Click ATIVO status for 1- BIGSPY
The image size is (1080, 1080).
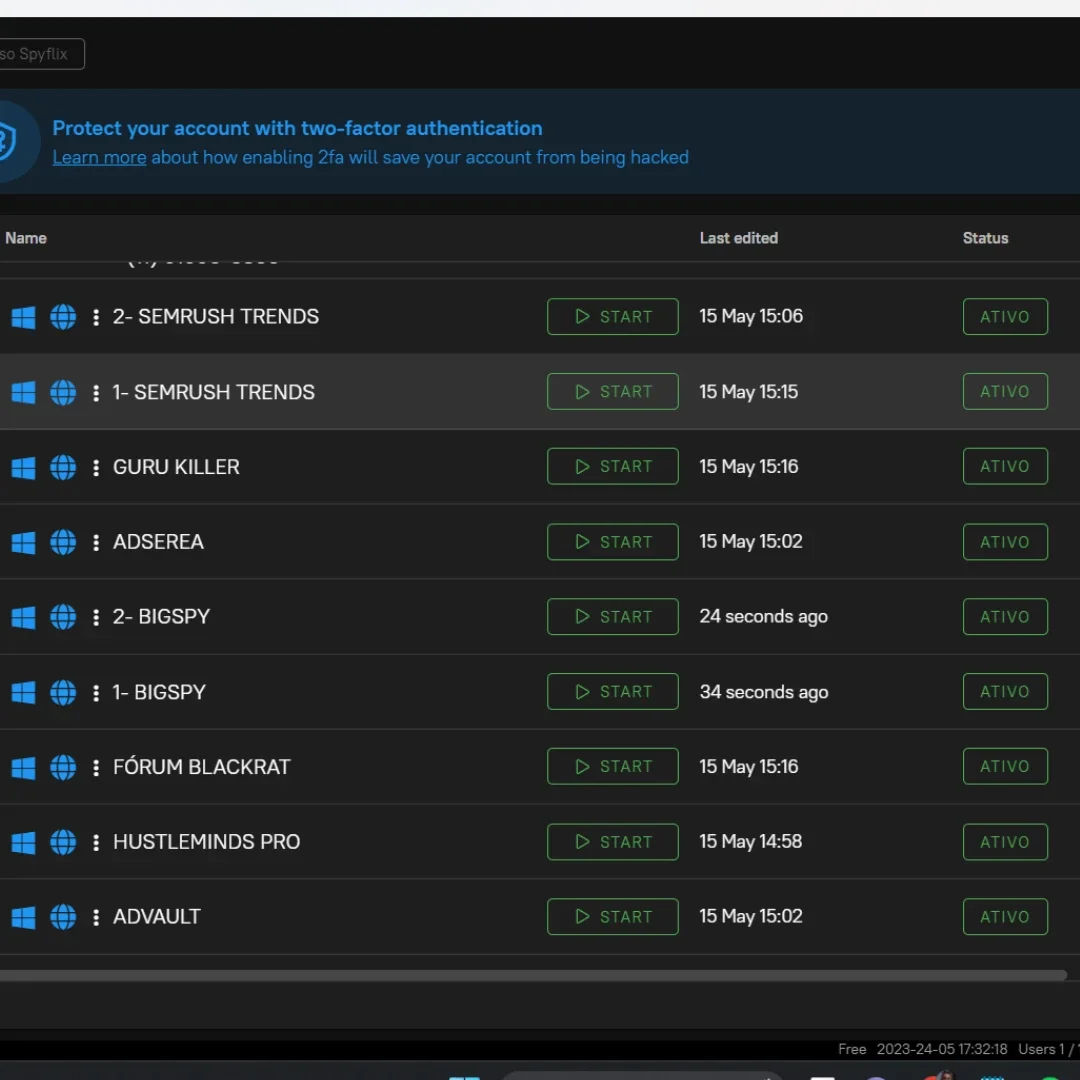(1005, 692)
